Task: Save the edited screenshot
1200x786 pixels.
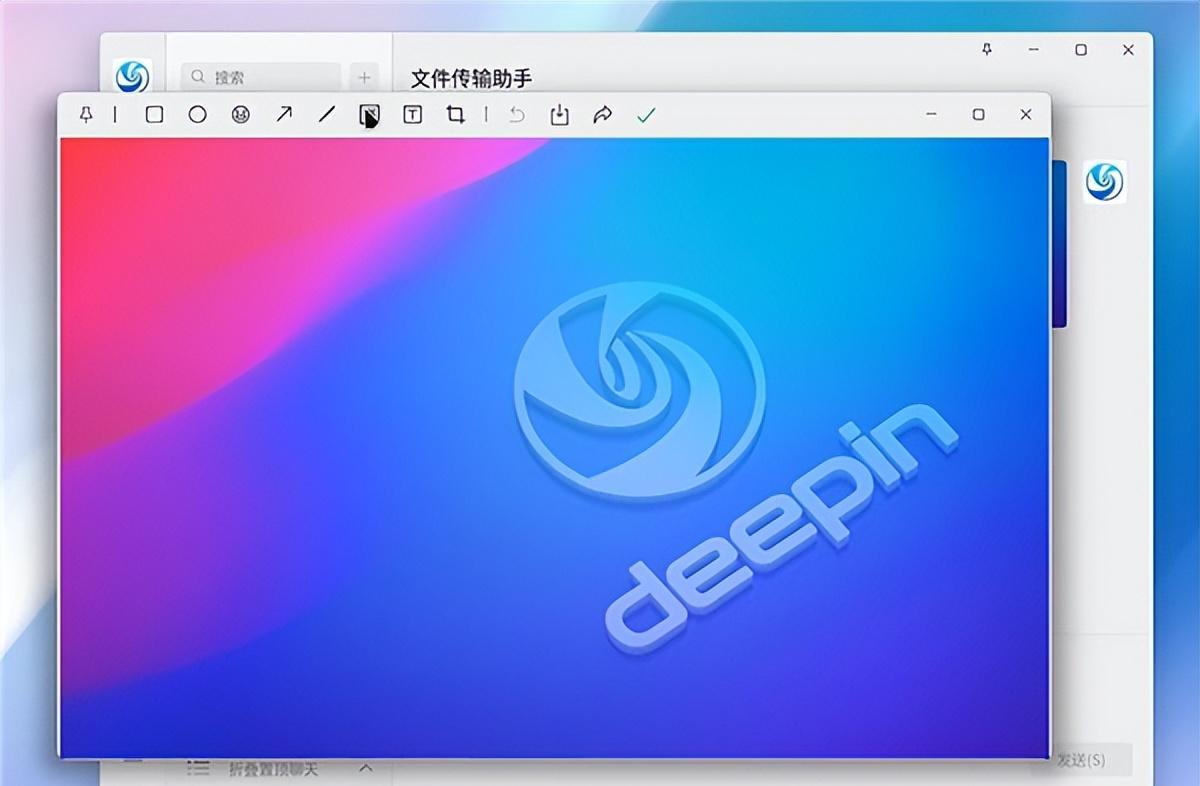Action: tap(558, 115)
